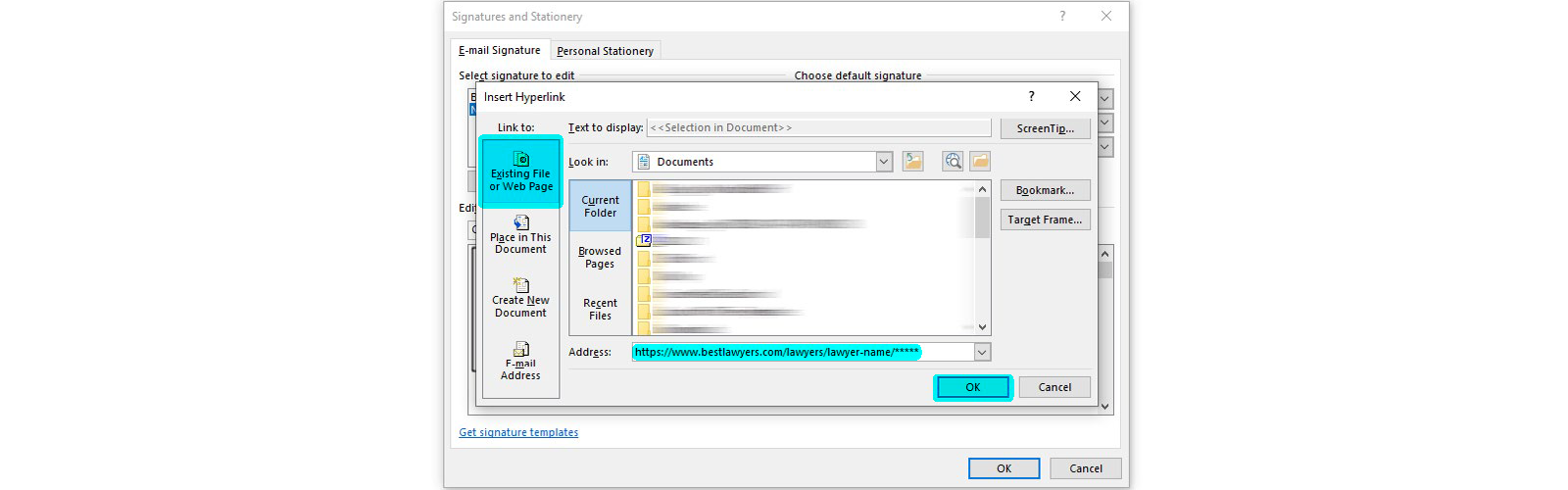Select the E-mail Signature tab
Image resolution: width=1568 pixels, height=490 pixels.
pyautogui.click(x=500, y=50)
